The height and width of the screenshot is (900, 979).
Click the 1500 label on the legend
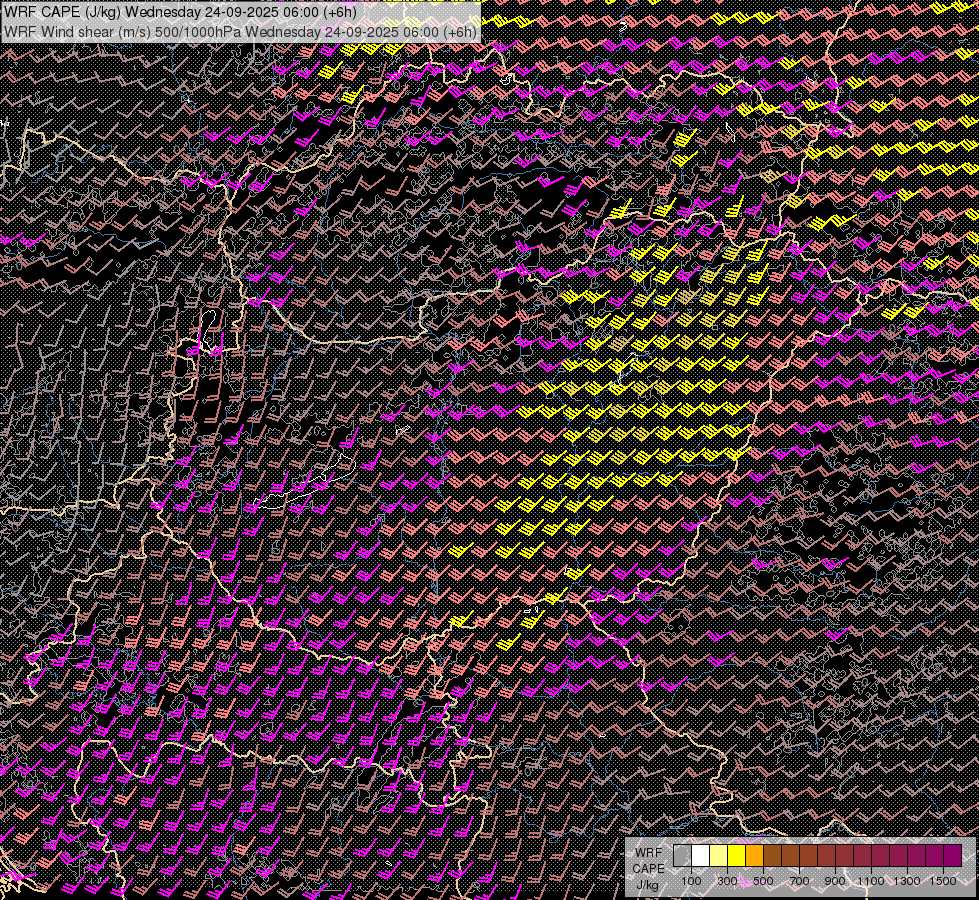pos(943,880)
